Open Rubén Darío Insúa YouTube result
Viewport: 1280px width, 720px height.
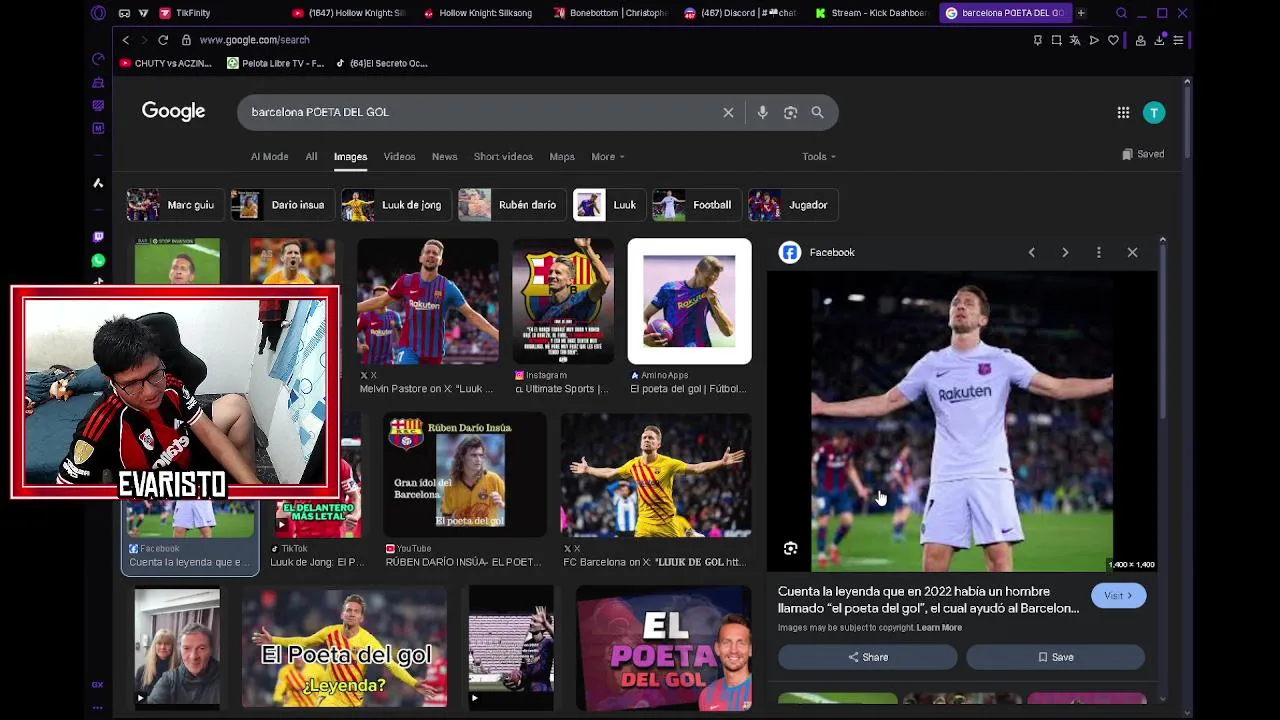[465, 476]
